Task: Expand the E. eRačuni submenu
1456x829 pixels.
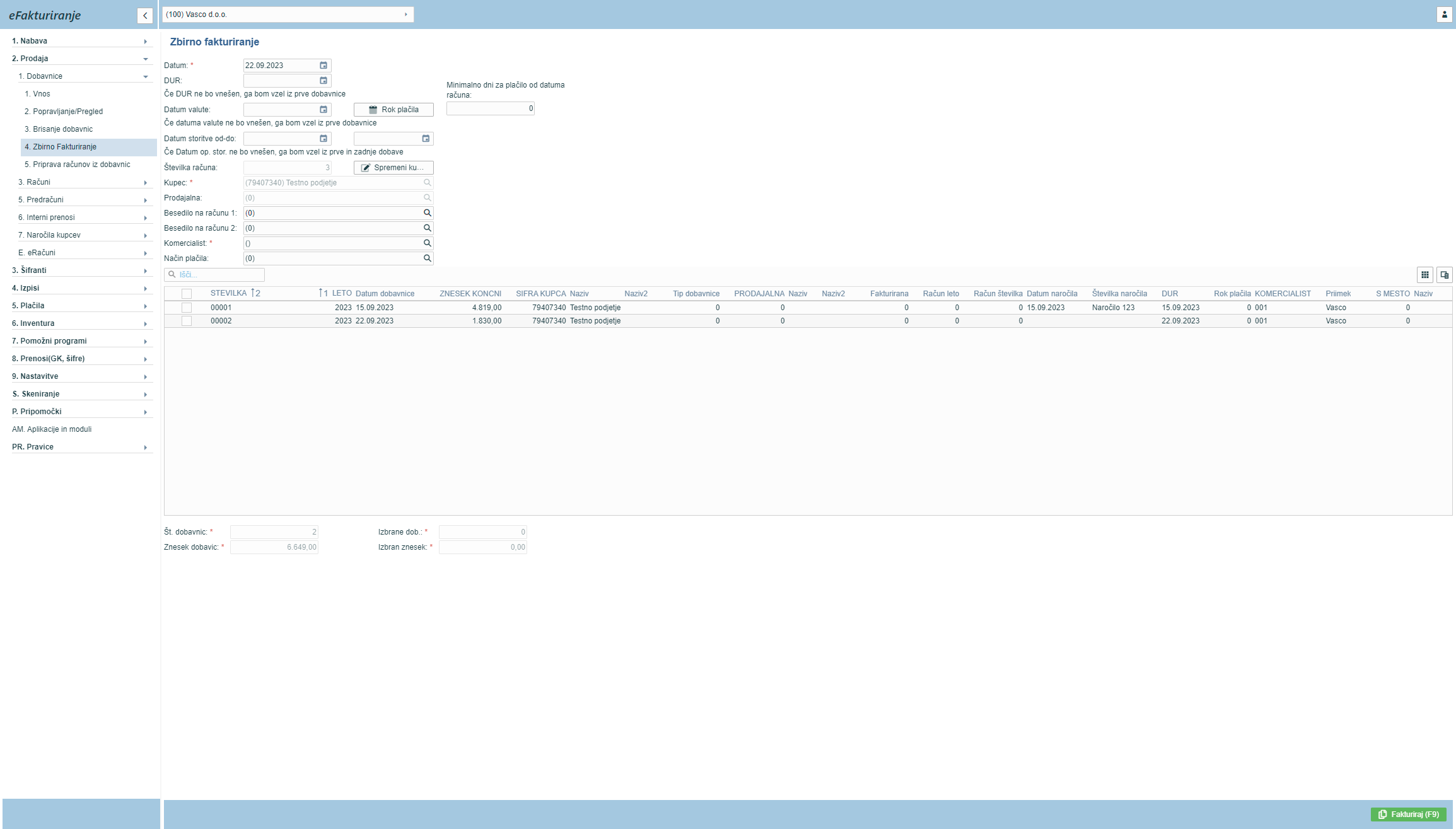Action: pos(85,253)
